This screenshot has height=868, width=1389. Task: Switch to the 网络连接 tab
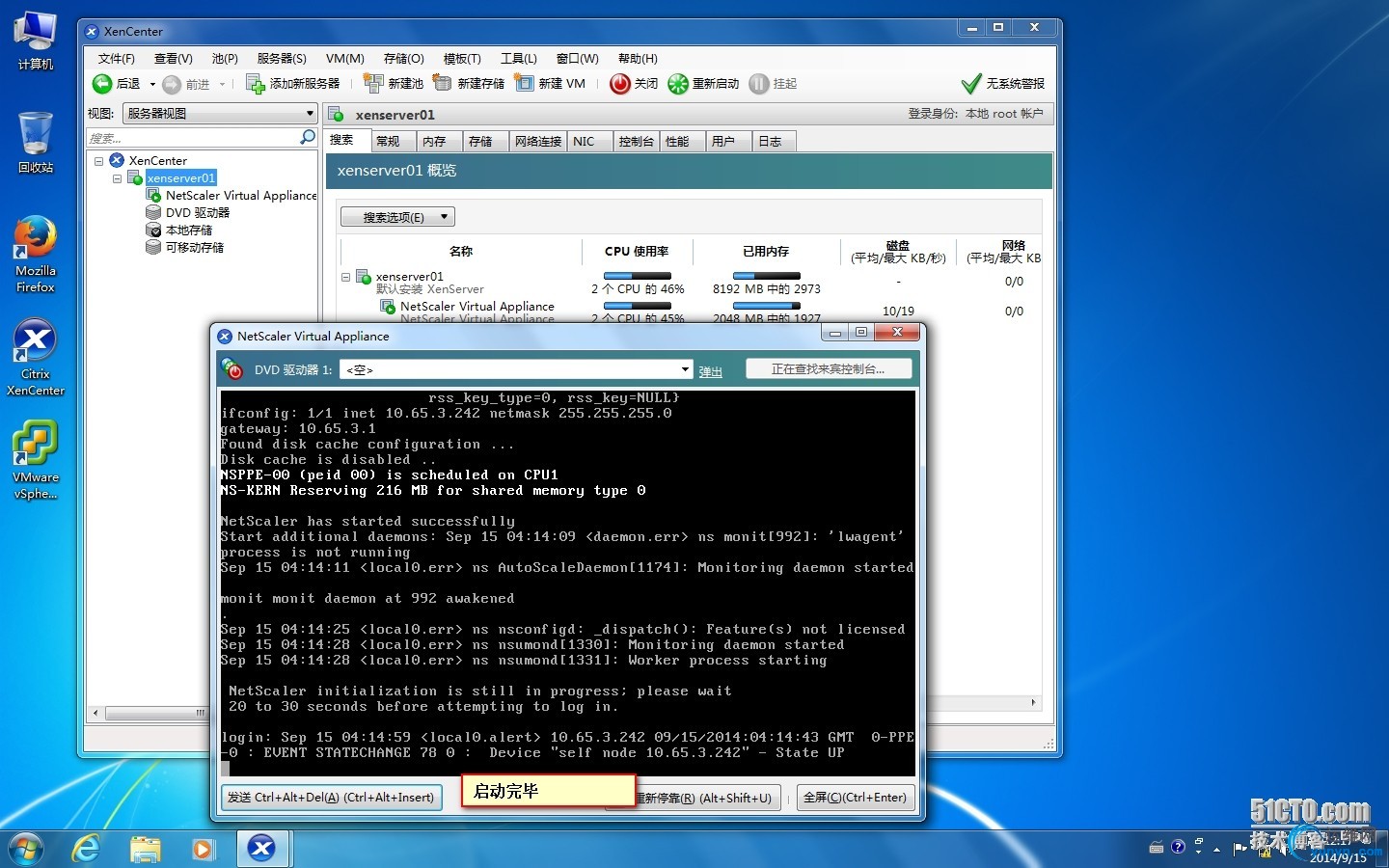(537, 142)
